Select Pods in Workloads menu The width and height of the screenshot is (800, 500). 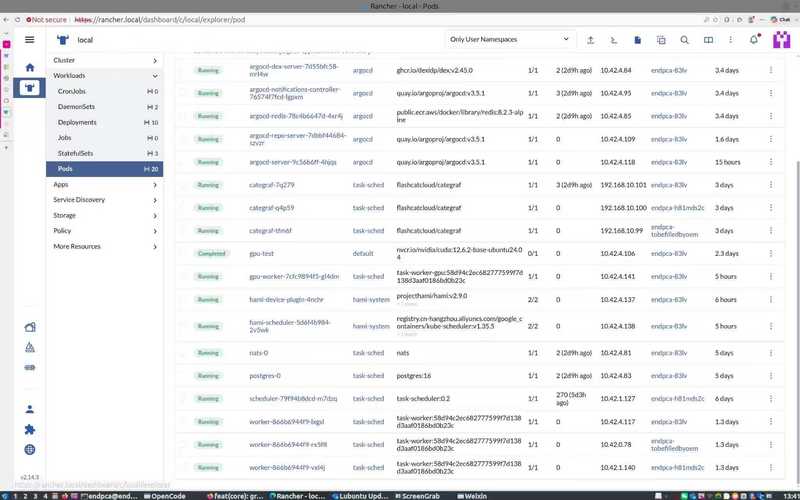coord(105,169)
